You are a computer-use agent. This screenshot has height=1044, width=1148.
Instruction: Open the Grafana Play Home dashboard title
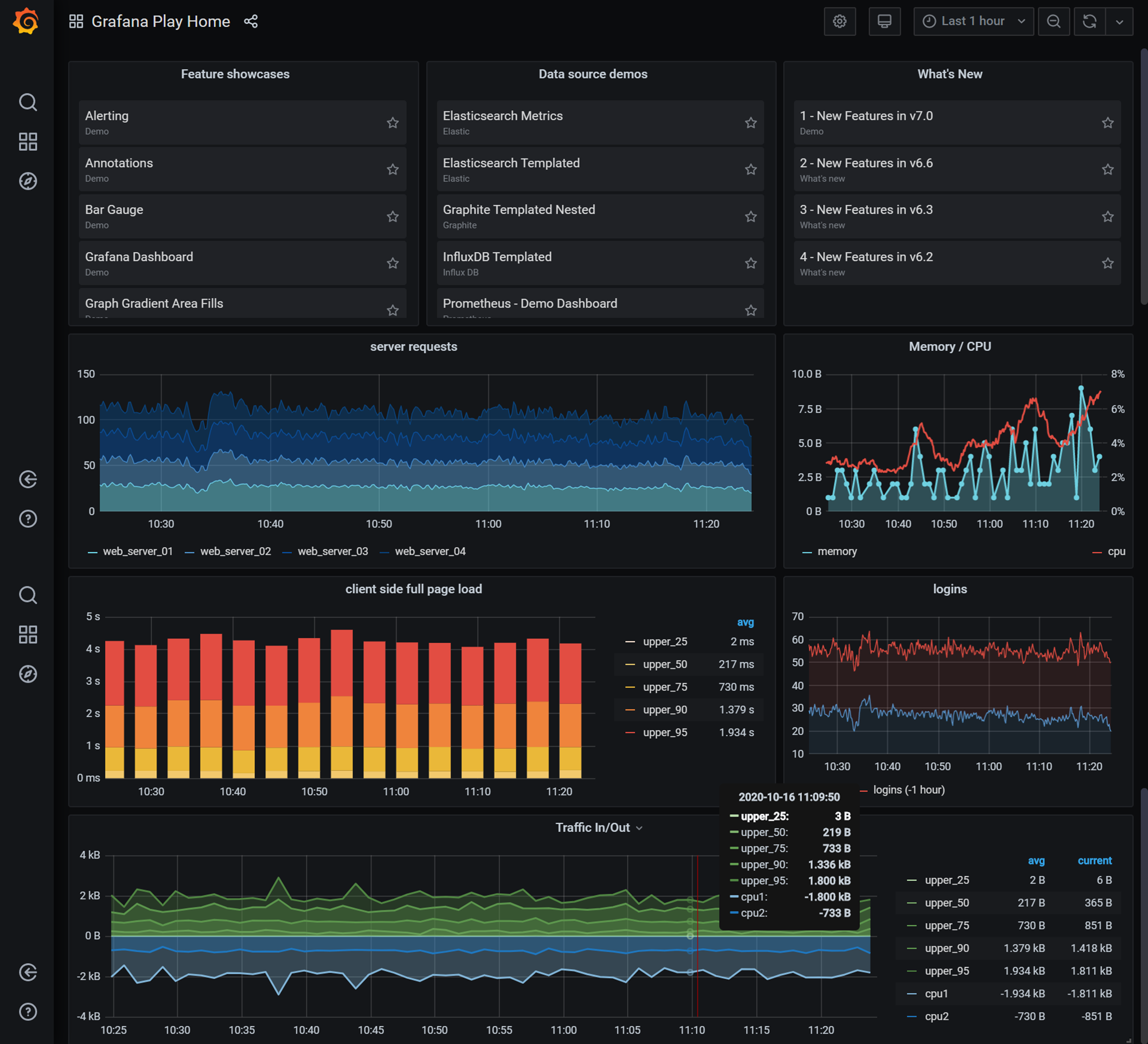161,22
